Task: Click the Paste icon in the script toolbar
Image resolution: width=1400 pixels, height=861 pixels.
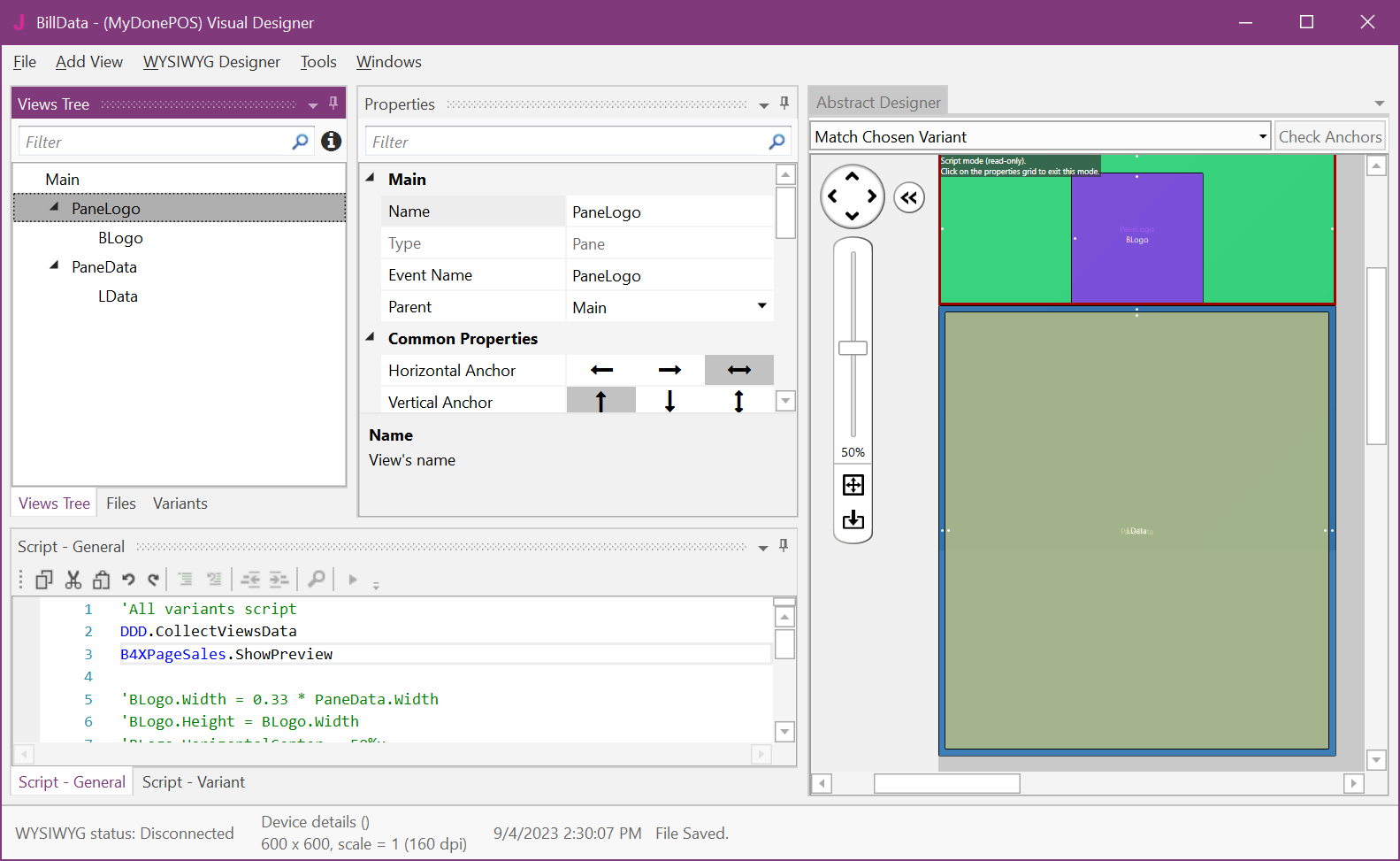Action: pos(102,580)
